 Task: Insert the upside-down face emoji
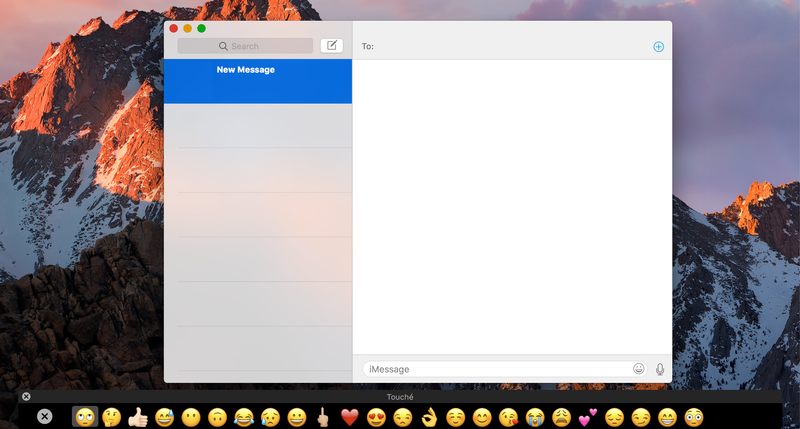pos(217,417)
